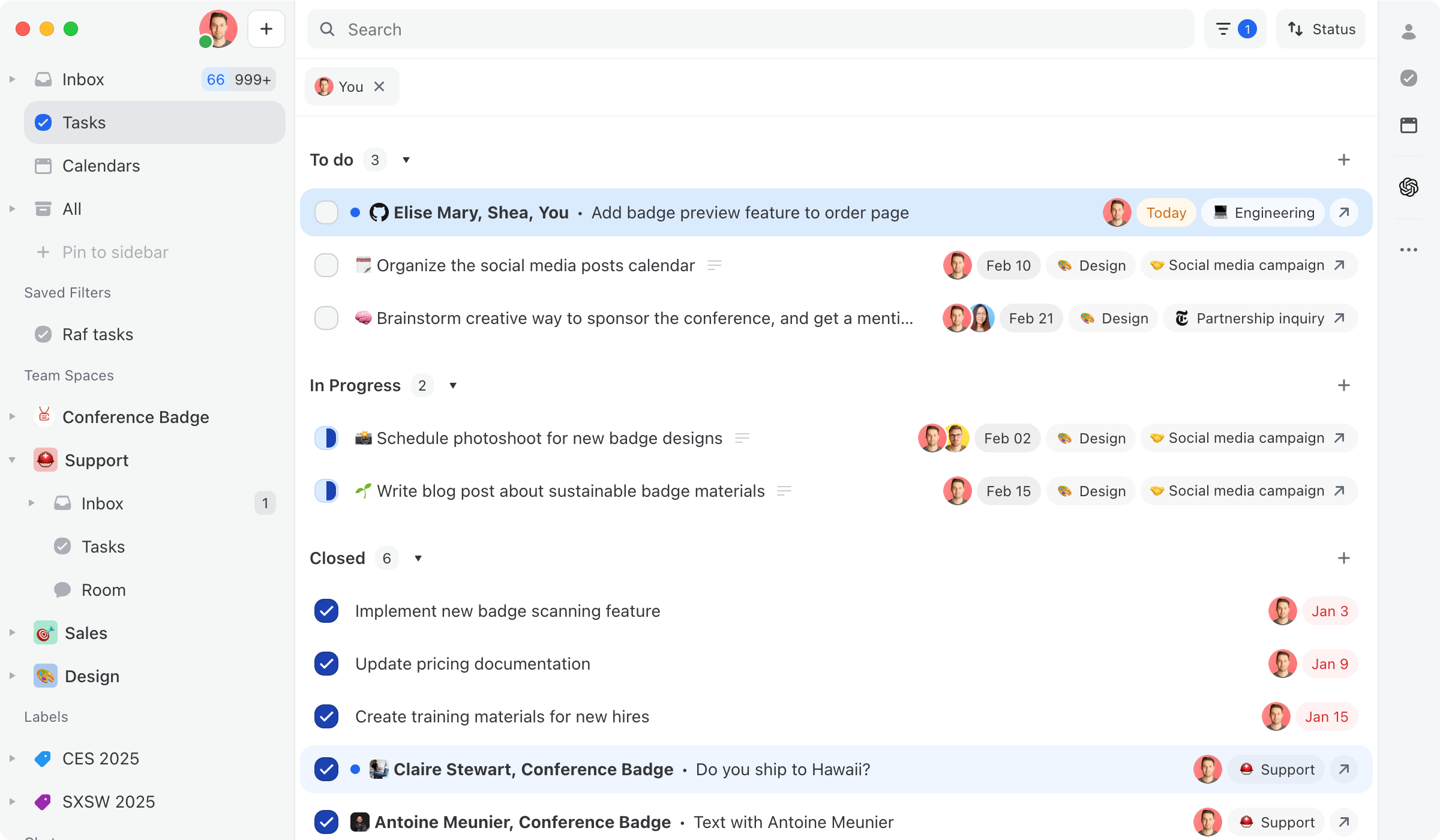Collapse the Support team space
The width and height of the screenshot is (1440, 840).
click(12, 460)
